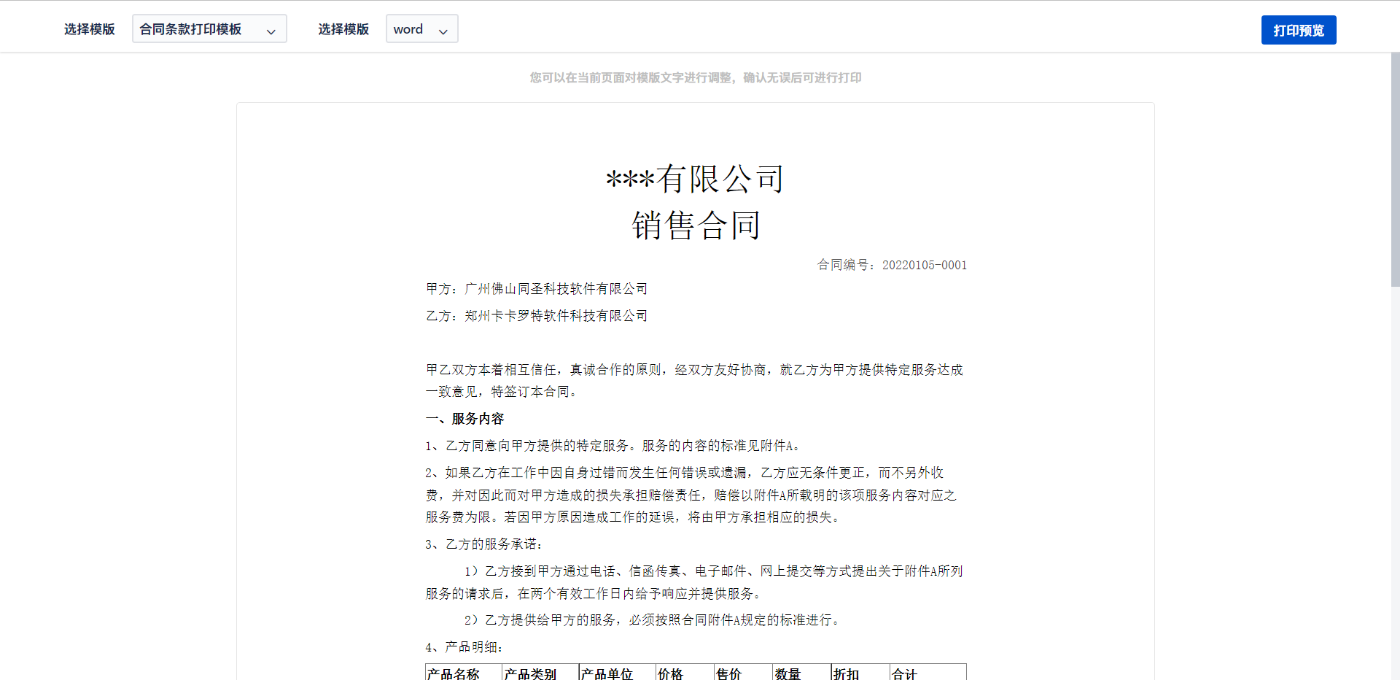1400x680 pixels.
Task: Click the contract number 20220105-0001
Action: (924, 265)
